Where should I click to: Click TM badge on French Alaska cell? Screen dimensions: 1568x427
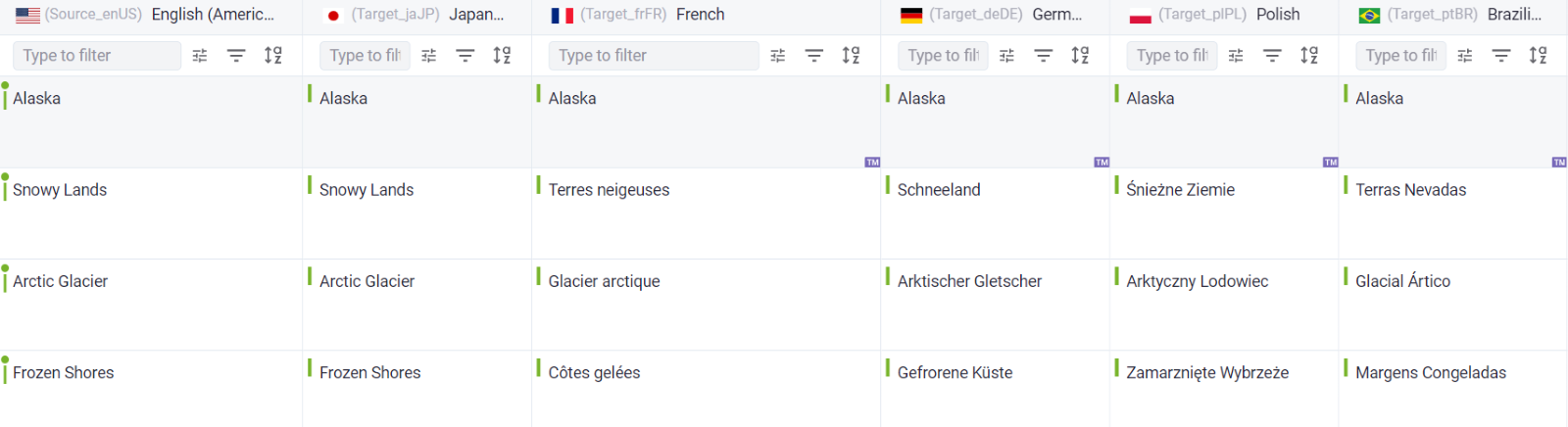tap(872, 162)
